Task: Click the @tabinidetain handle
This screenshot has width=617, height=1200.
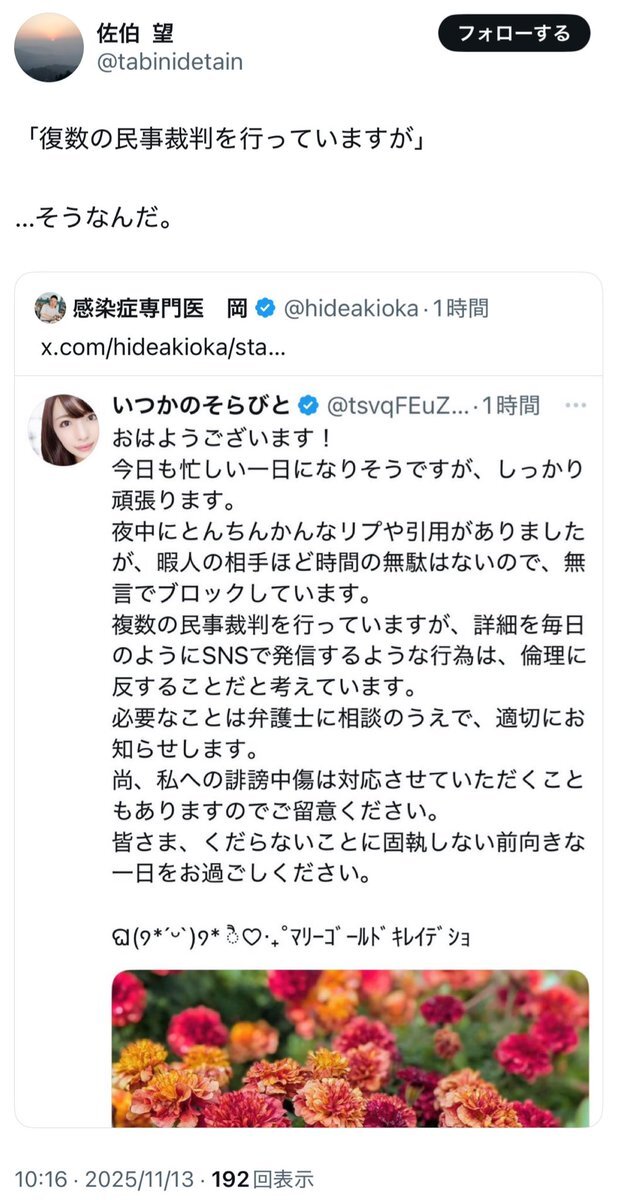Action: [x=169, y=62]
